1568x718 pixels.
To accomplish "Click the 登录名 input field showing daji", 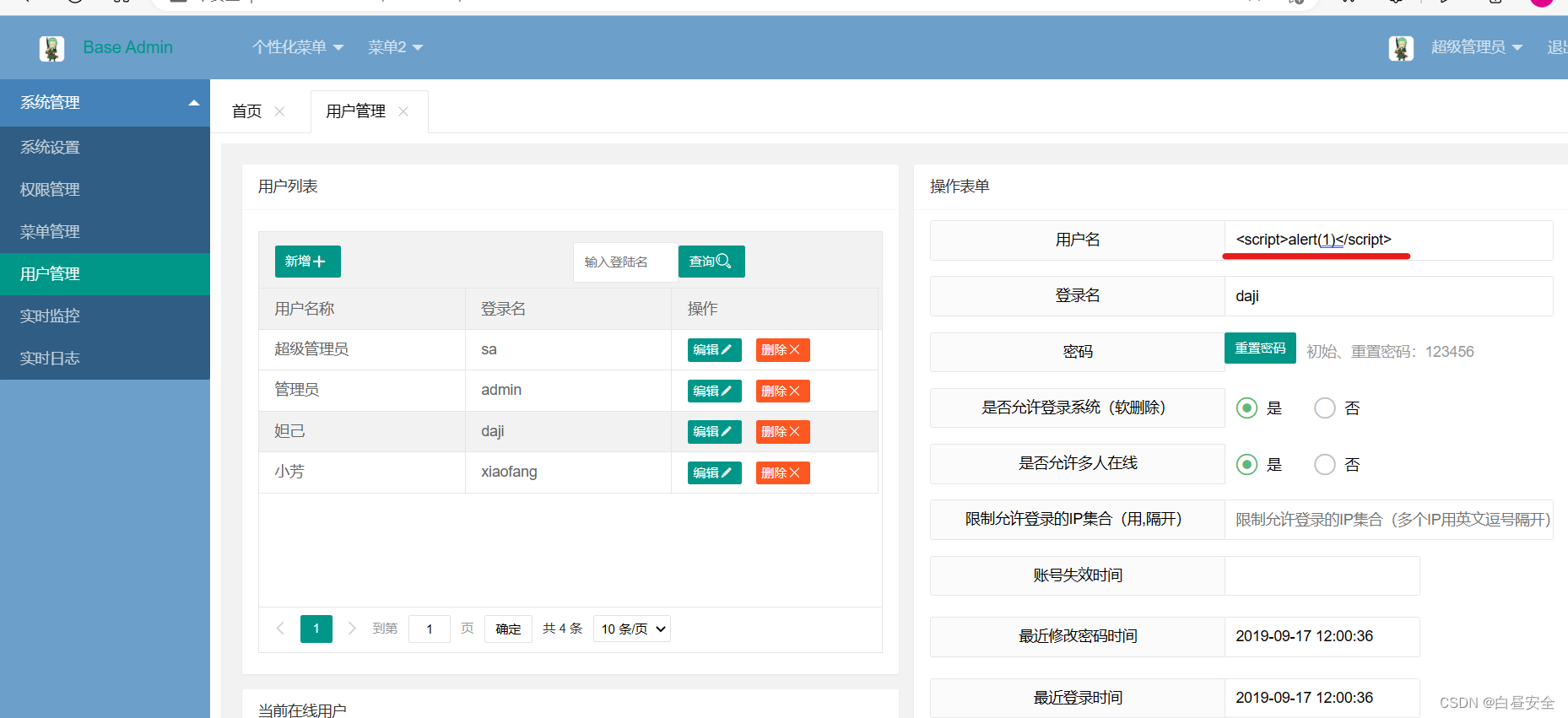I will pos(1388,296).
